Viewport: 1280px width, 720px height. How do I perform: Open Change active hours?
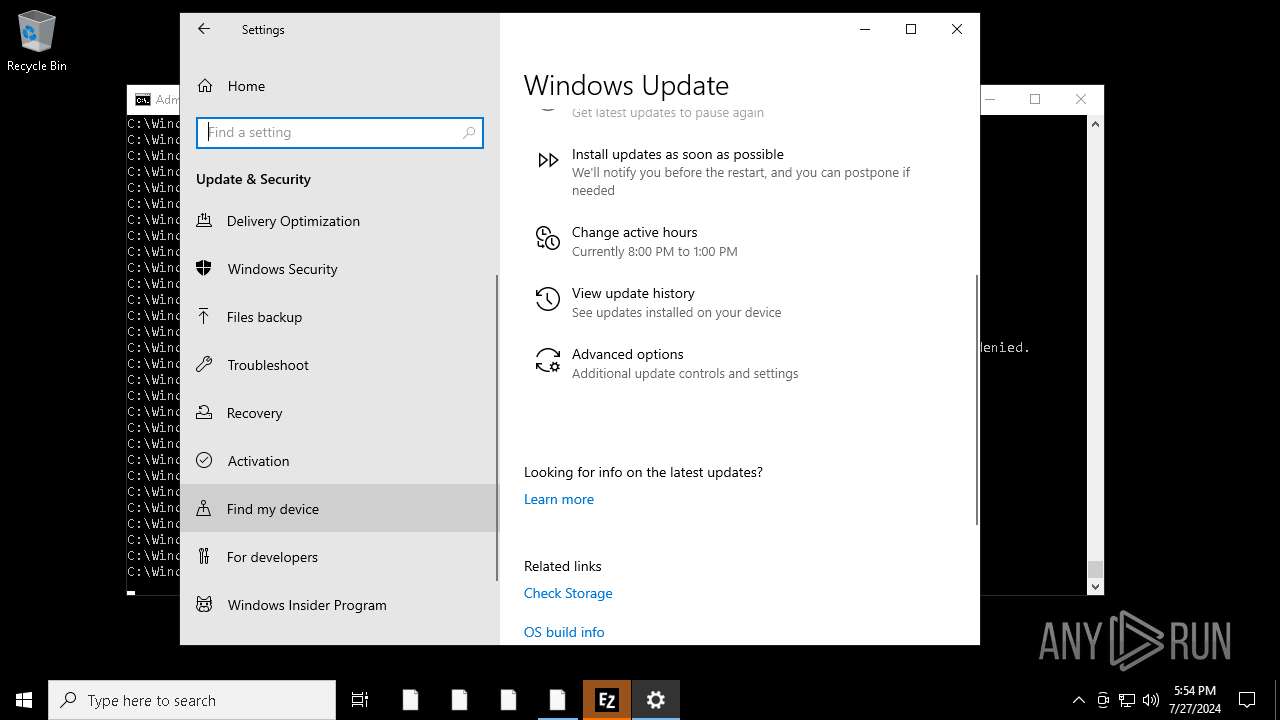[x=635, y=232]
